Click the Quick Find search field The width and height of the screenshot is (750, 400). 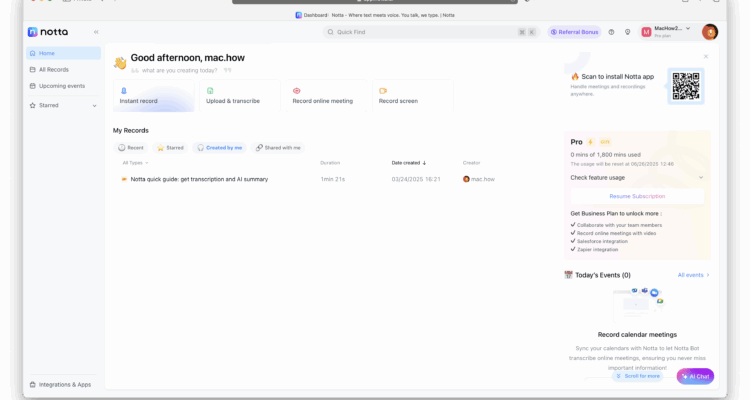pyautogui.click(x=431, y=32)
